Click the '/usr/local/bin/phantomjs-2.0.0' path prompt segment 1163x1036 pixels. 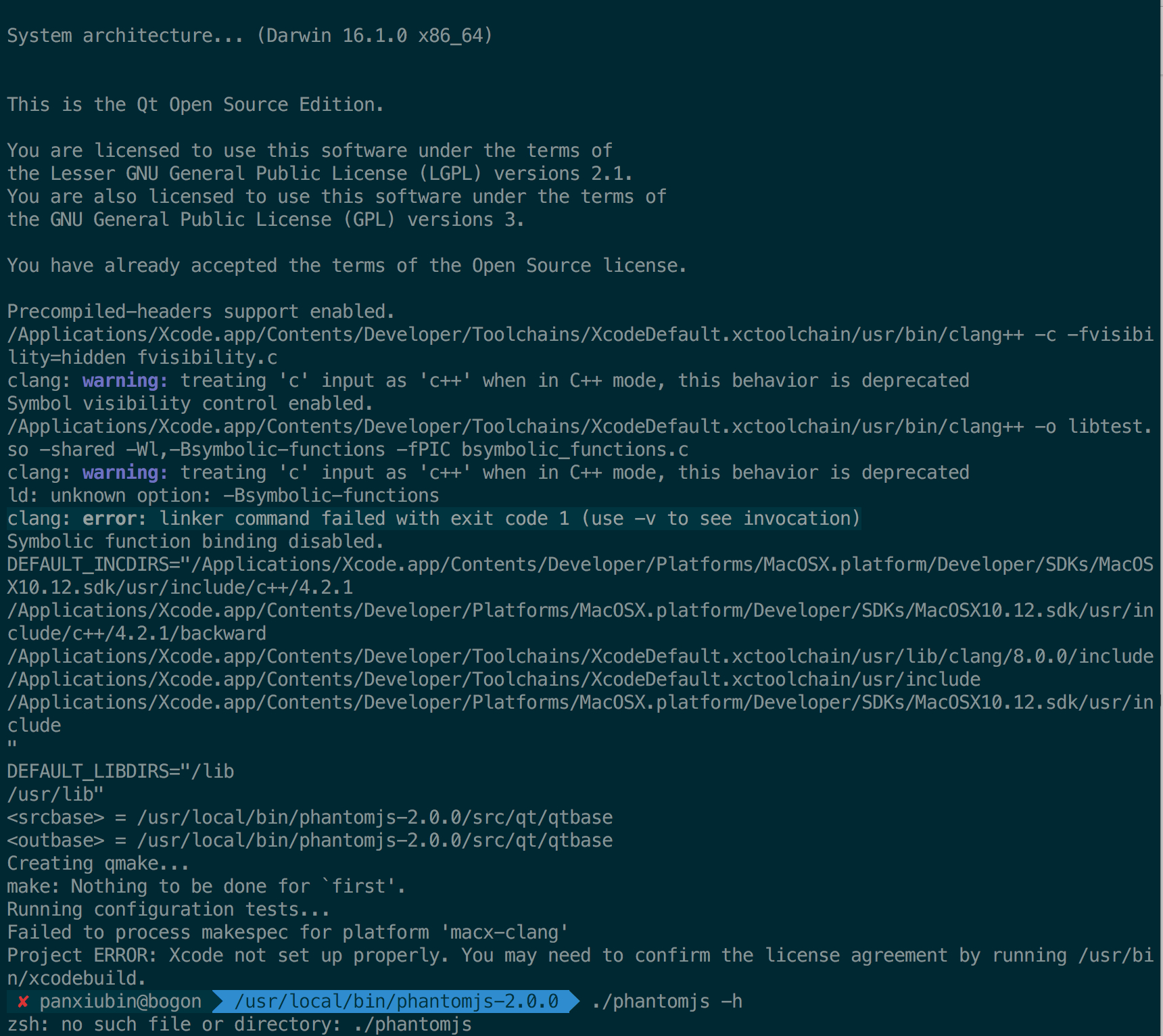pos(396,1002)
